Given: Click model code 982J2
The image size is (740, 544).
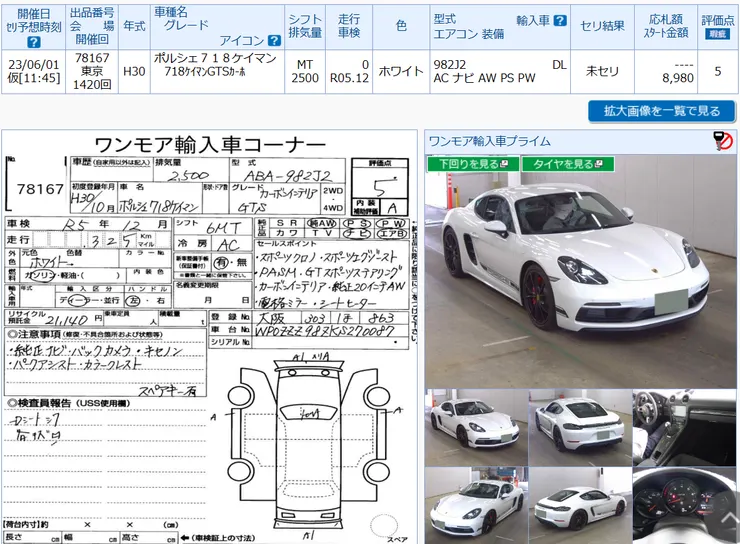Looking at the screenshot, I should click(450, 65).
